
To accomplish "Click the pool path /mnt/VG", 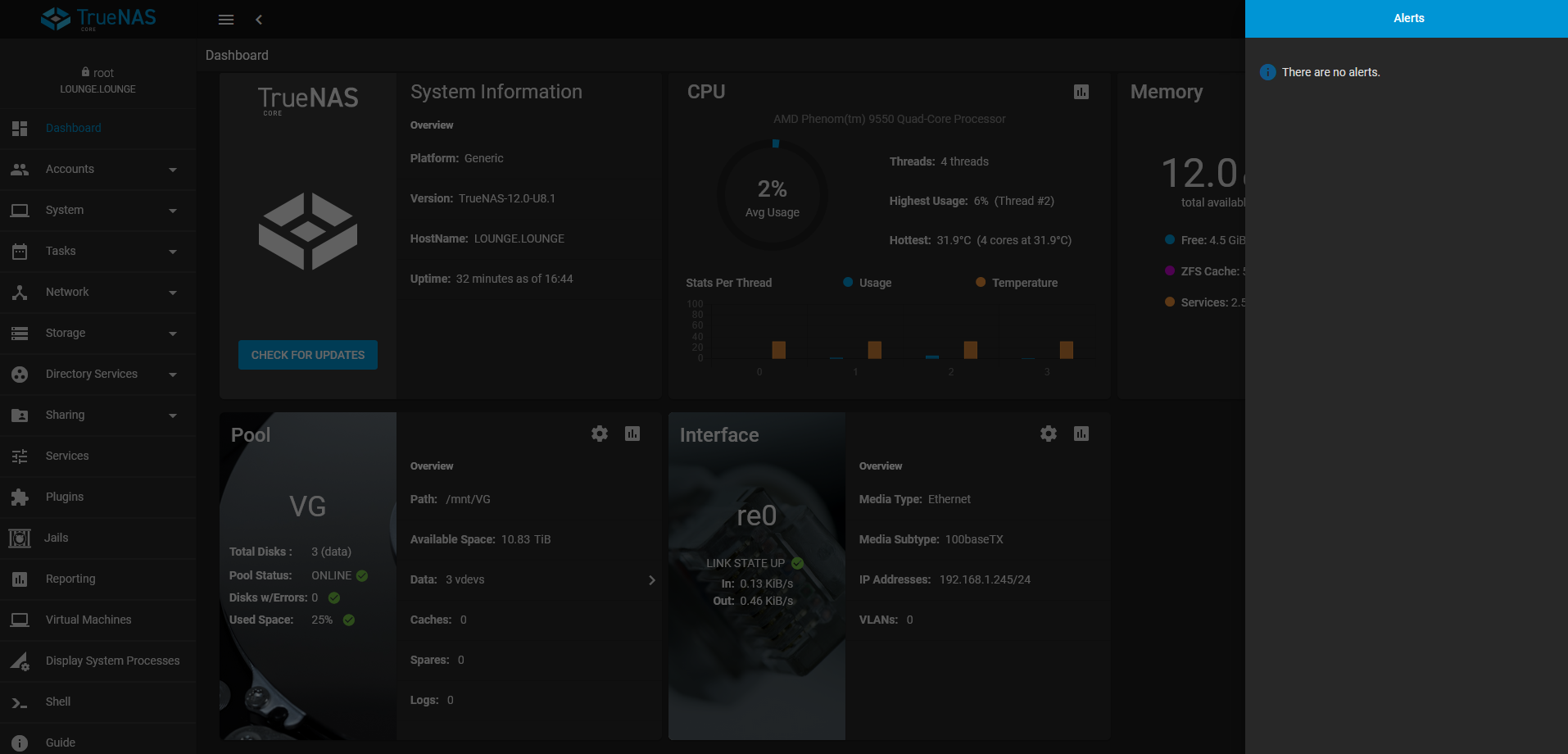I will (x=469, y=499).
